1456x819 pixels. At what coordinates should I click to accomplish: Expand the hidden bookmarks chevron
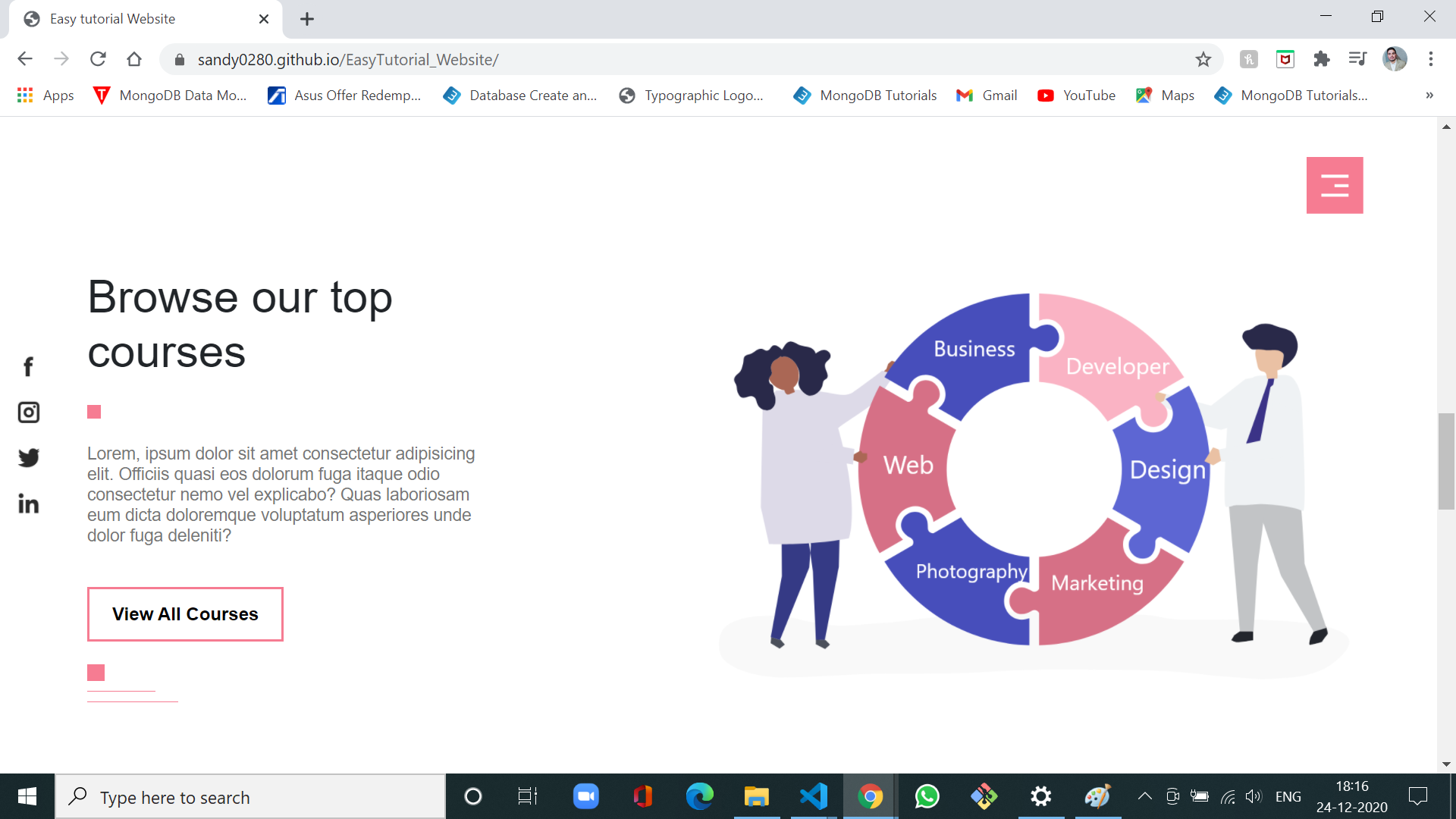[1429, 96]
